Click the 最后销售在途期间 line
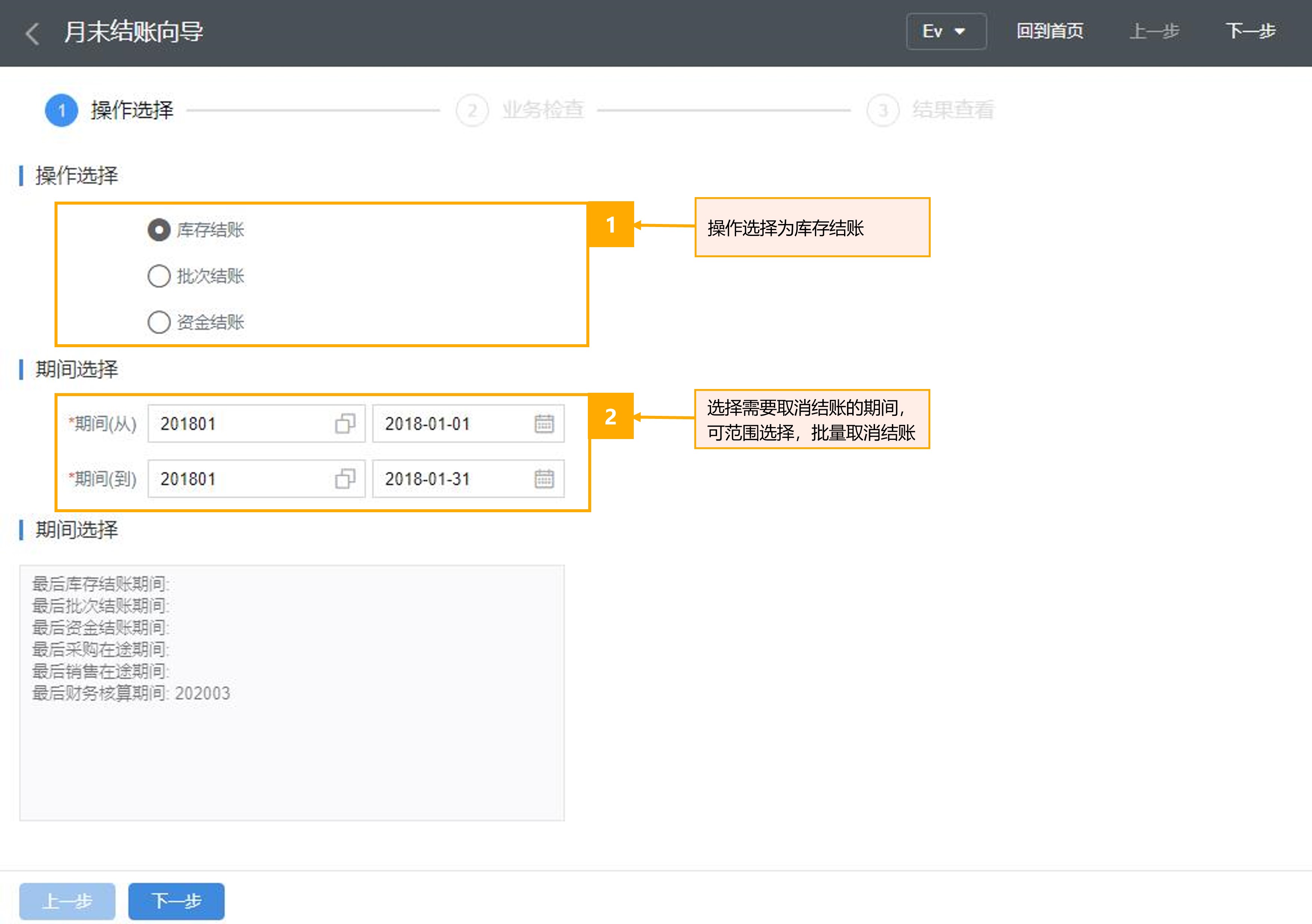This screenshot has width=1312, height=924. click(x=101, y=671)
